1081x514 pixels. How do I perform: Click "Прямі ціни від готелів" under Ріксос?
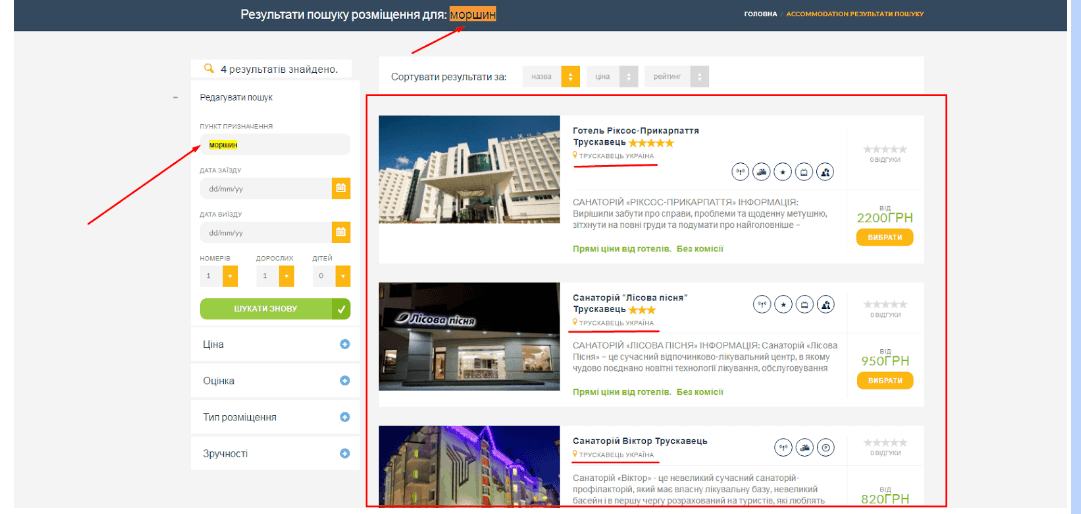[621, 249]
